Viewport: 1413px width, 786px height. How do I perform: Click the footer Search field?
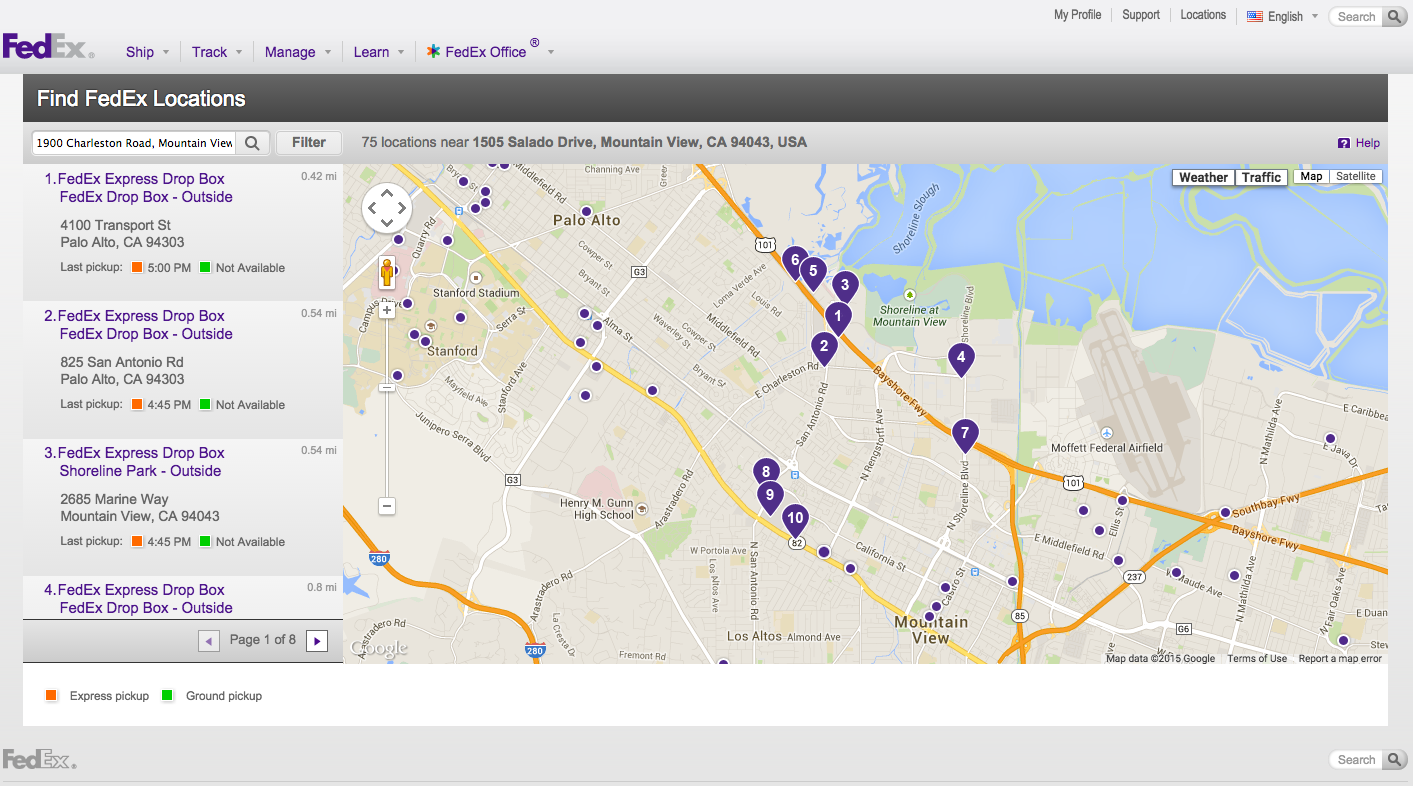[1356, 760]
